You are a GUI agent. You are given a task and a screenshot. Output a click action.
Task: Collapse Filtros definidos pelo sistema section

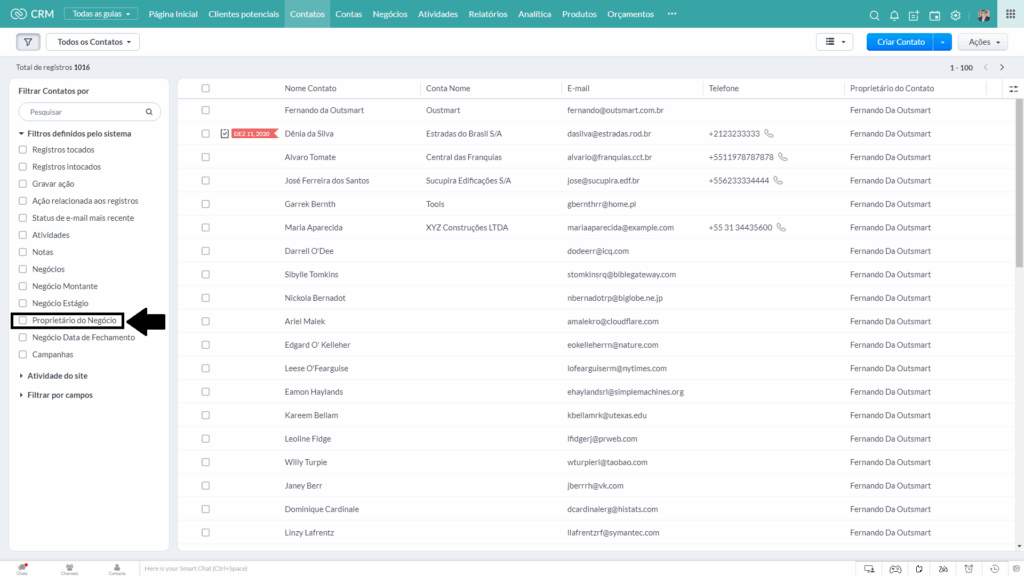click(x=74, y=133)
